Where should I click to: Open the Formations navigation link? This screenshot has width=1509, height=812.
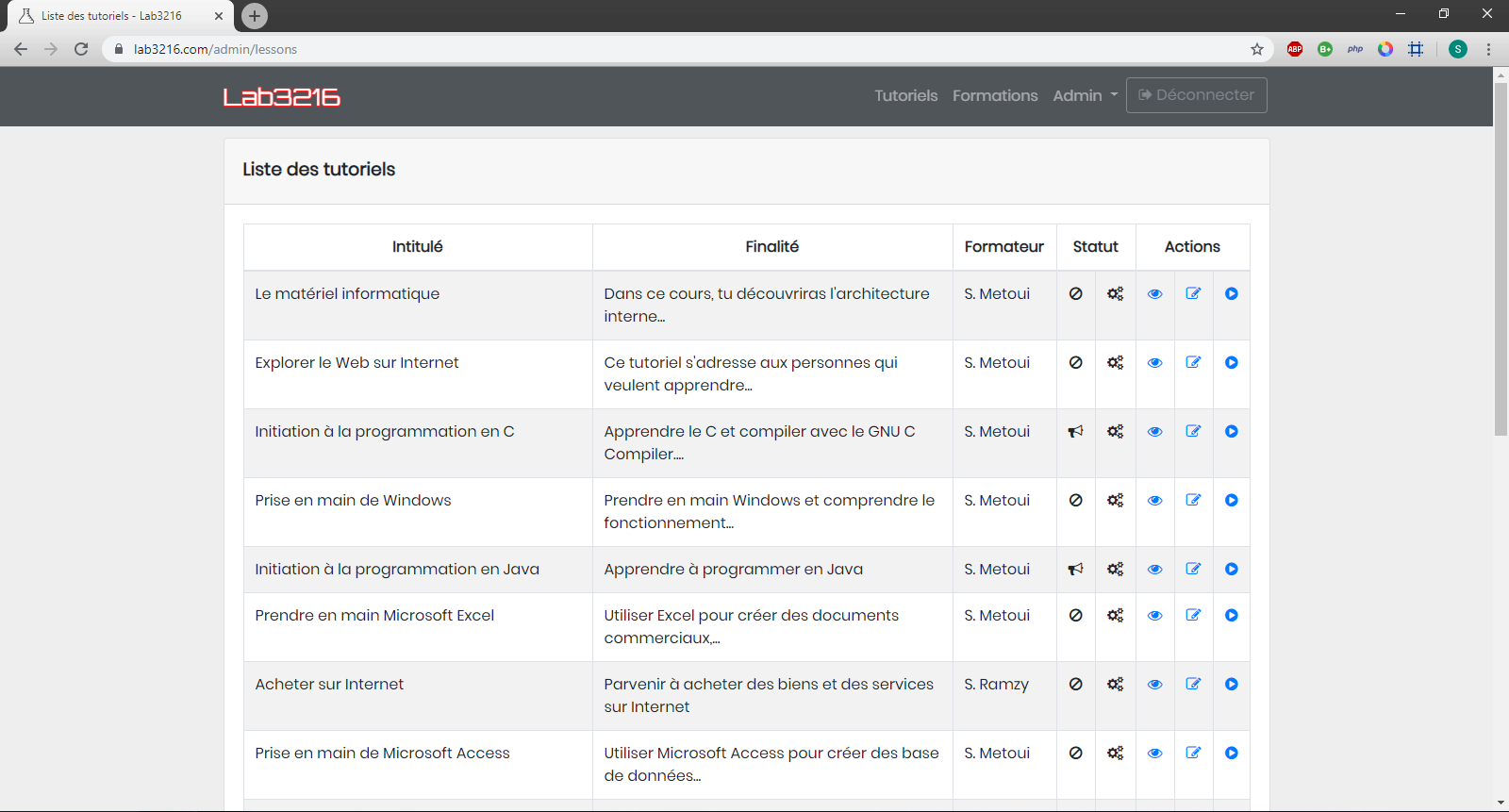tap(994, 95)
